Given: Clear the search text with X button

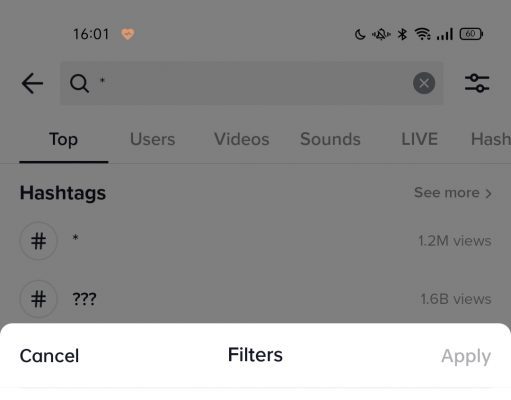Looking at the screenshot, I should point(424,83).
